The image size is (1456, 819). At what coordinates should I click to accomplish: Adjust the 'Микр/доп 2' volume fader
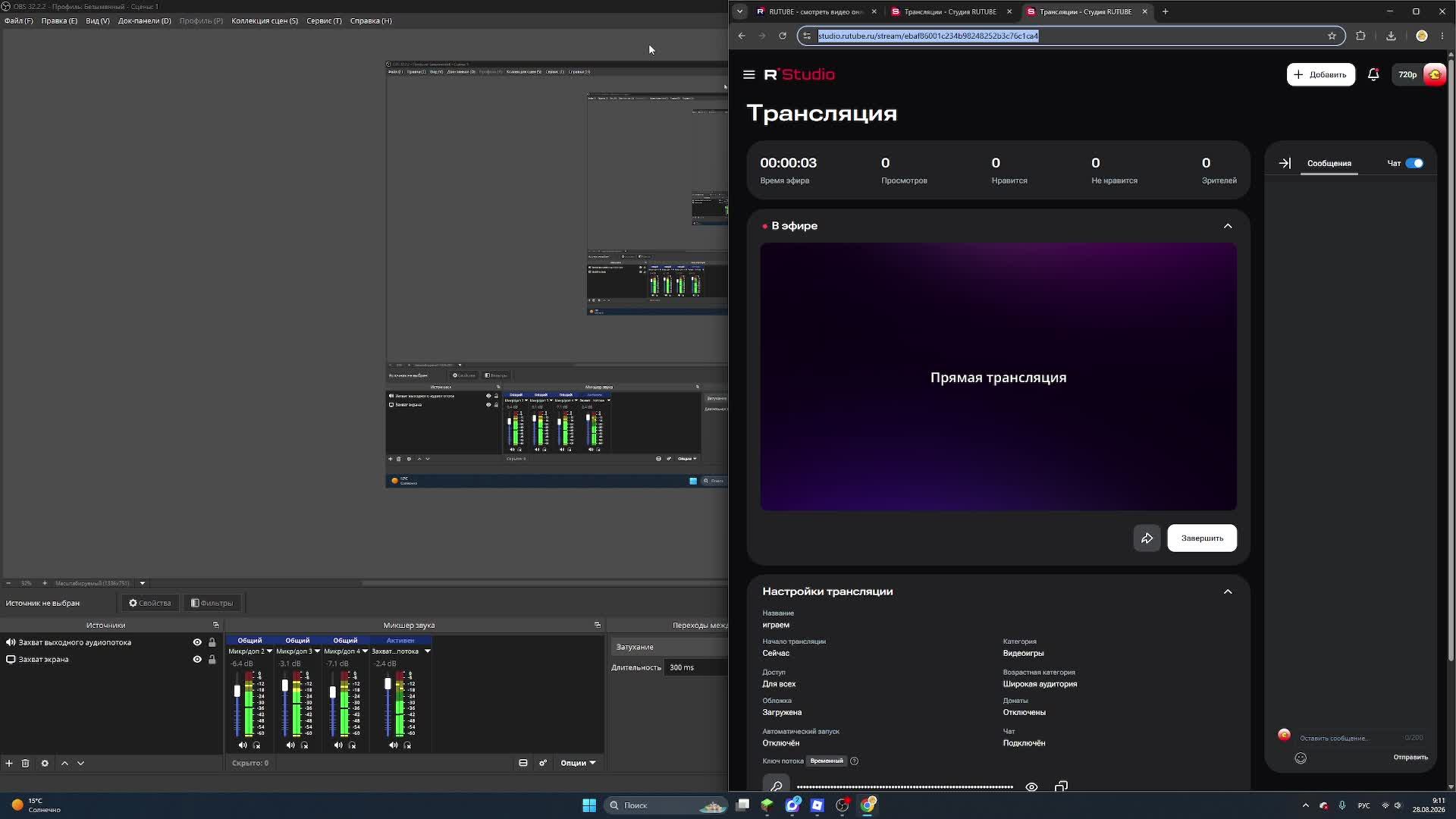coord(237,691)
